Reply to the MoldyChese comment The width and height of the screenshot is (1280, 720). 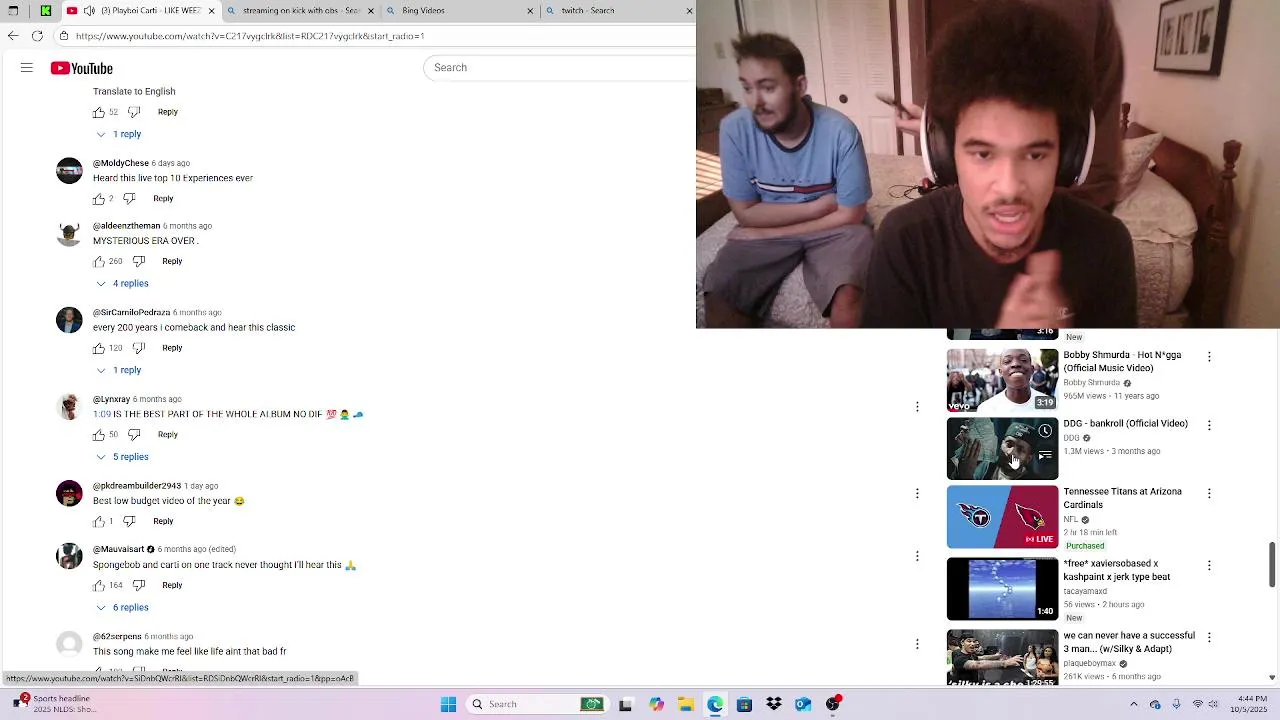tap(163, 199)
